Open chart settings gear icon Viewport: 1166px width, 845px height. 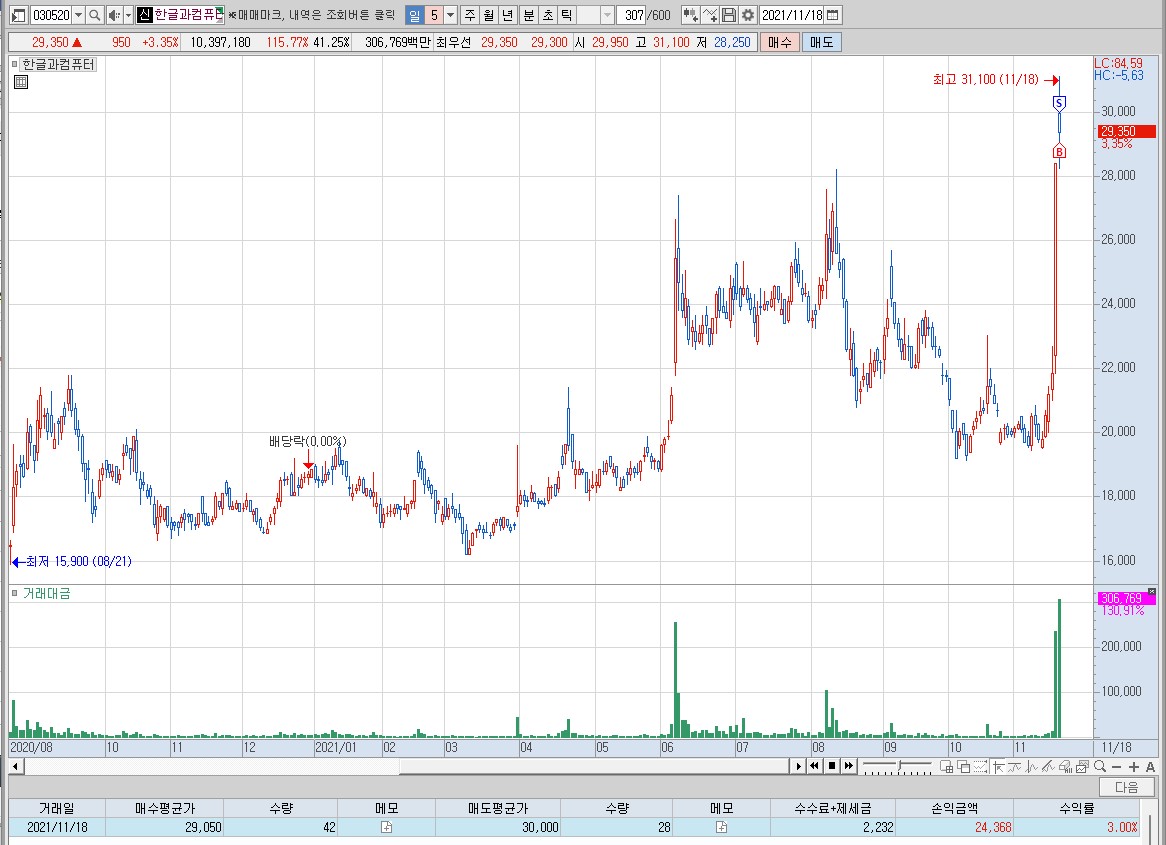pos(747,15)
